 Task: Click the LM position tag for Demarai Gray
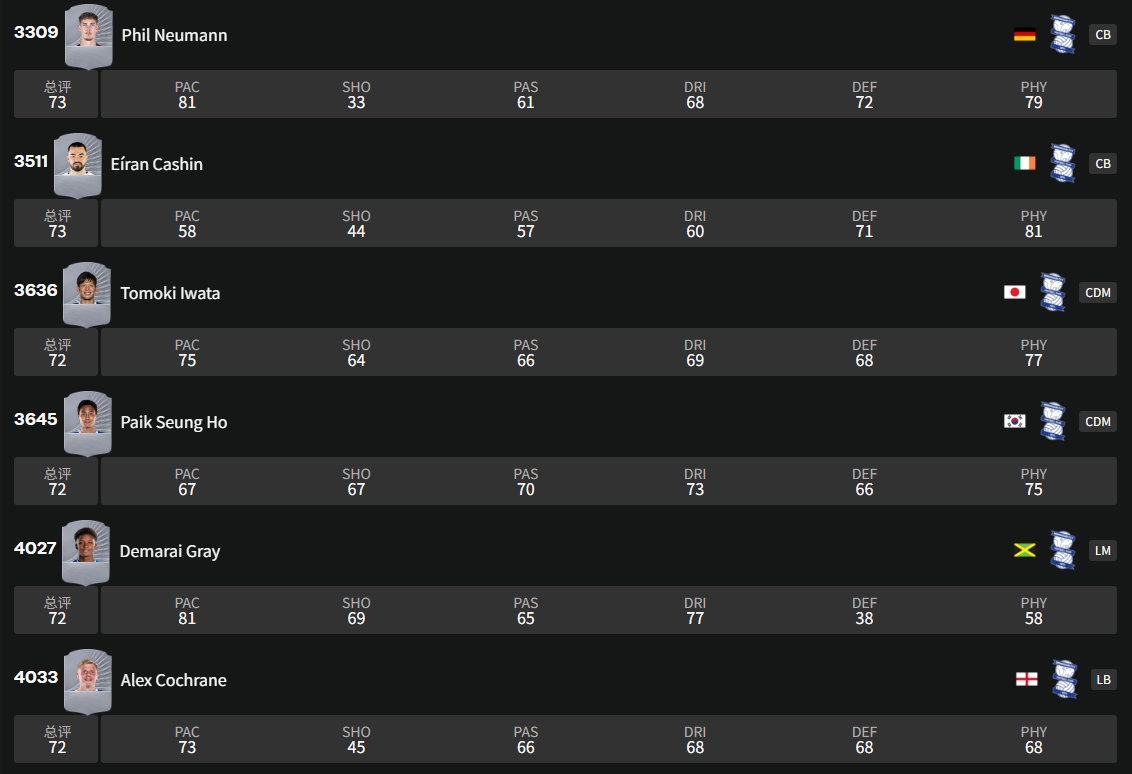click(x=1102, y=550)
